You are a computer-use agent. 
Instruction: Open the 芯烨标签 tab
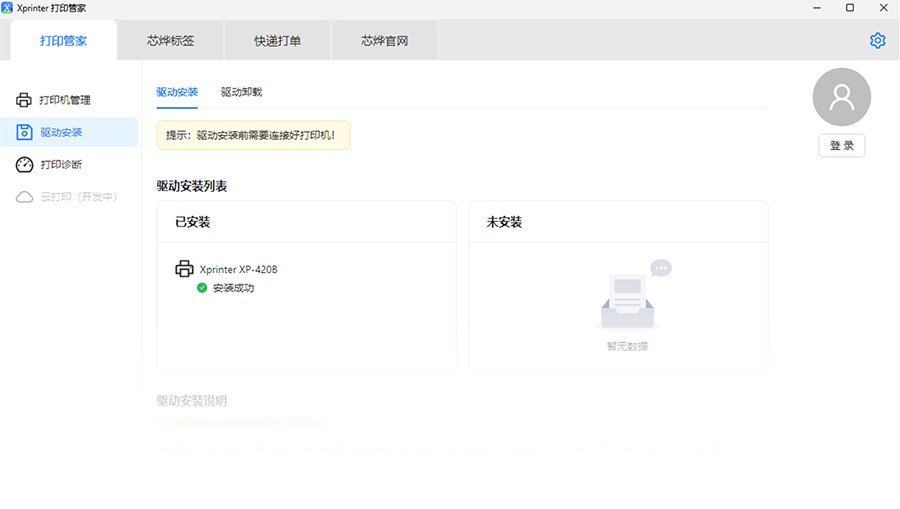pyautogui.click(x=170, y=41)
